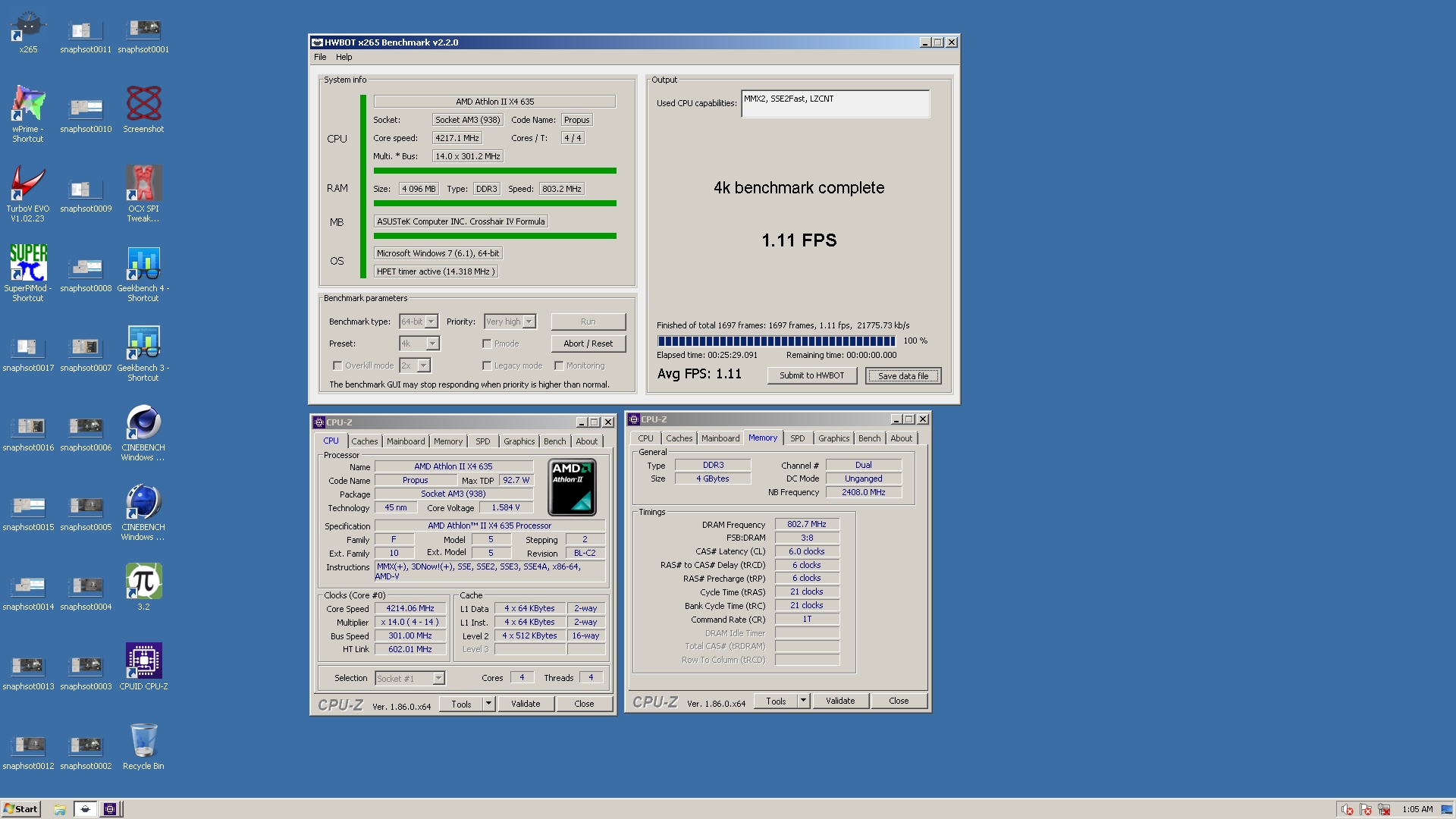Click Close in right CPU-Z window
This screenshot has height=819, width=1456.
[x=899, y=701]
